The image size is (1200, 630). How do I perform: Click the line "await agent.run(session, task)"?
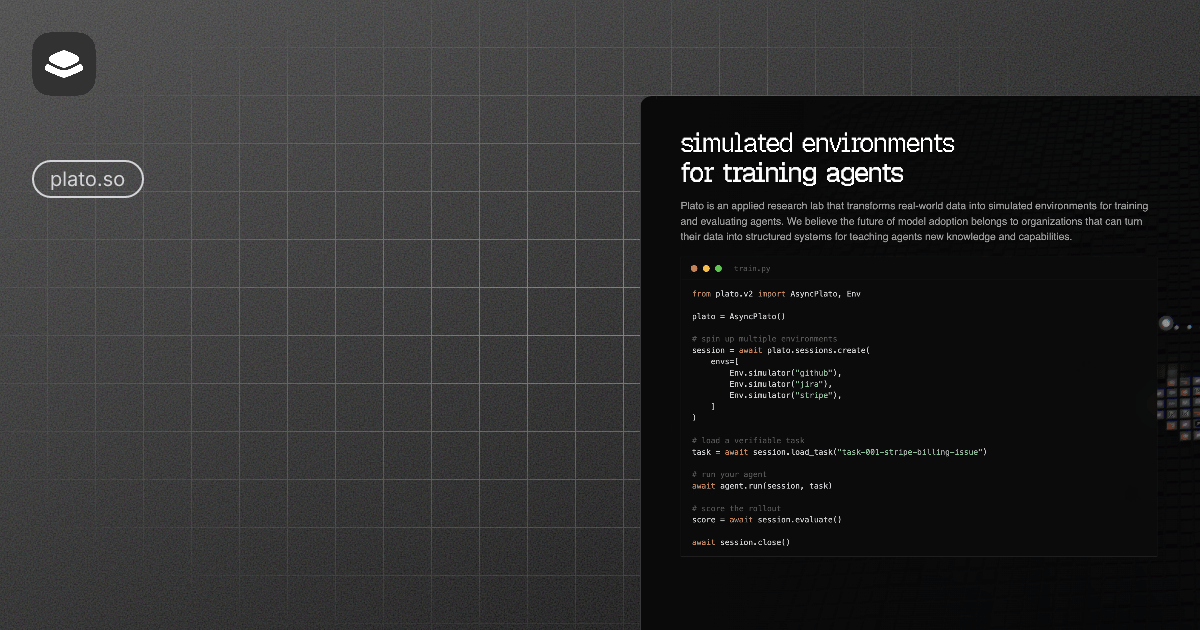click(762, 486)
